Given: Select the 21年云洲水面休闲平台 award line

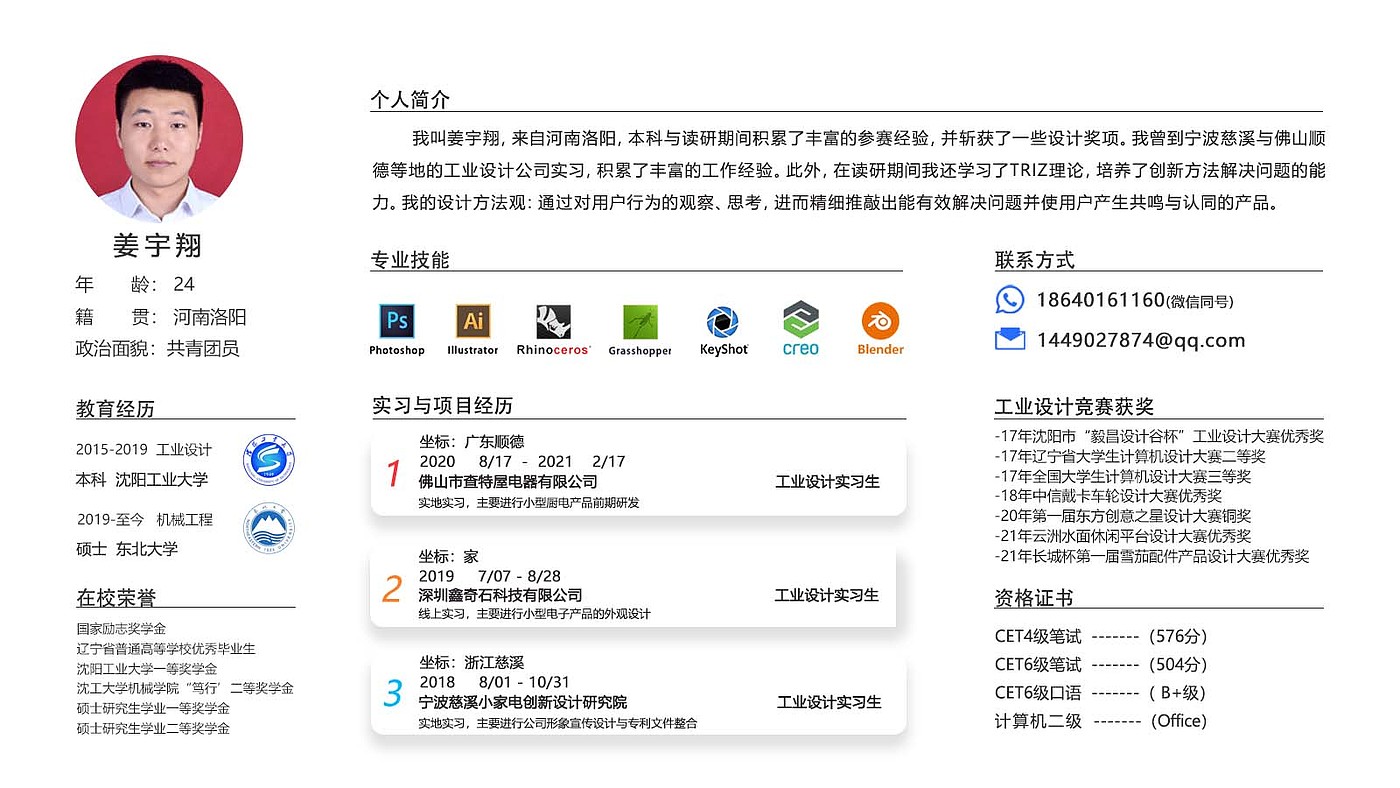Looking at the screenshot, I should pos(1123,536).
